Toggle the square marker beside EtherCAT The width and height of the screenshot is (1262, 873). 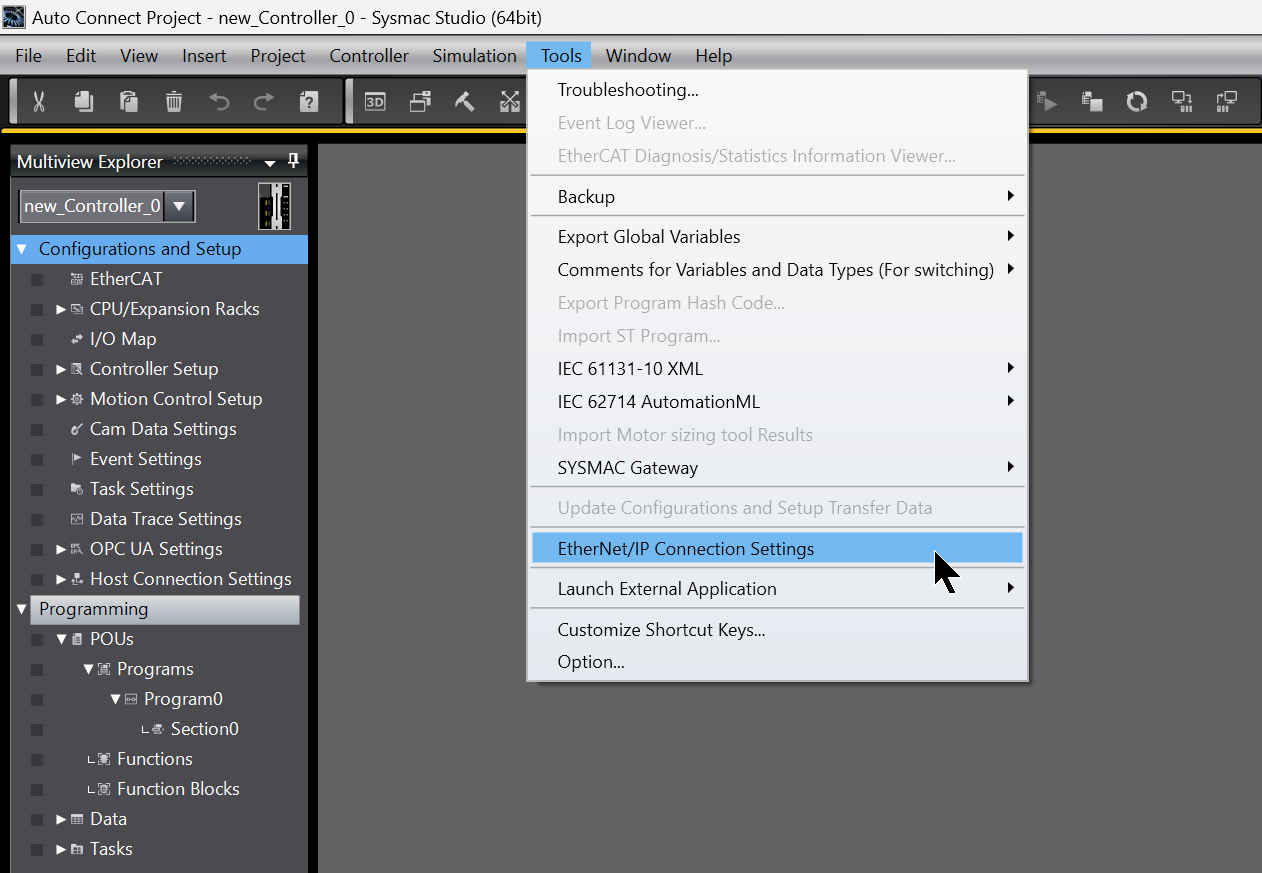click(37, 280)
